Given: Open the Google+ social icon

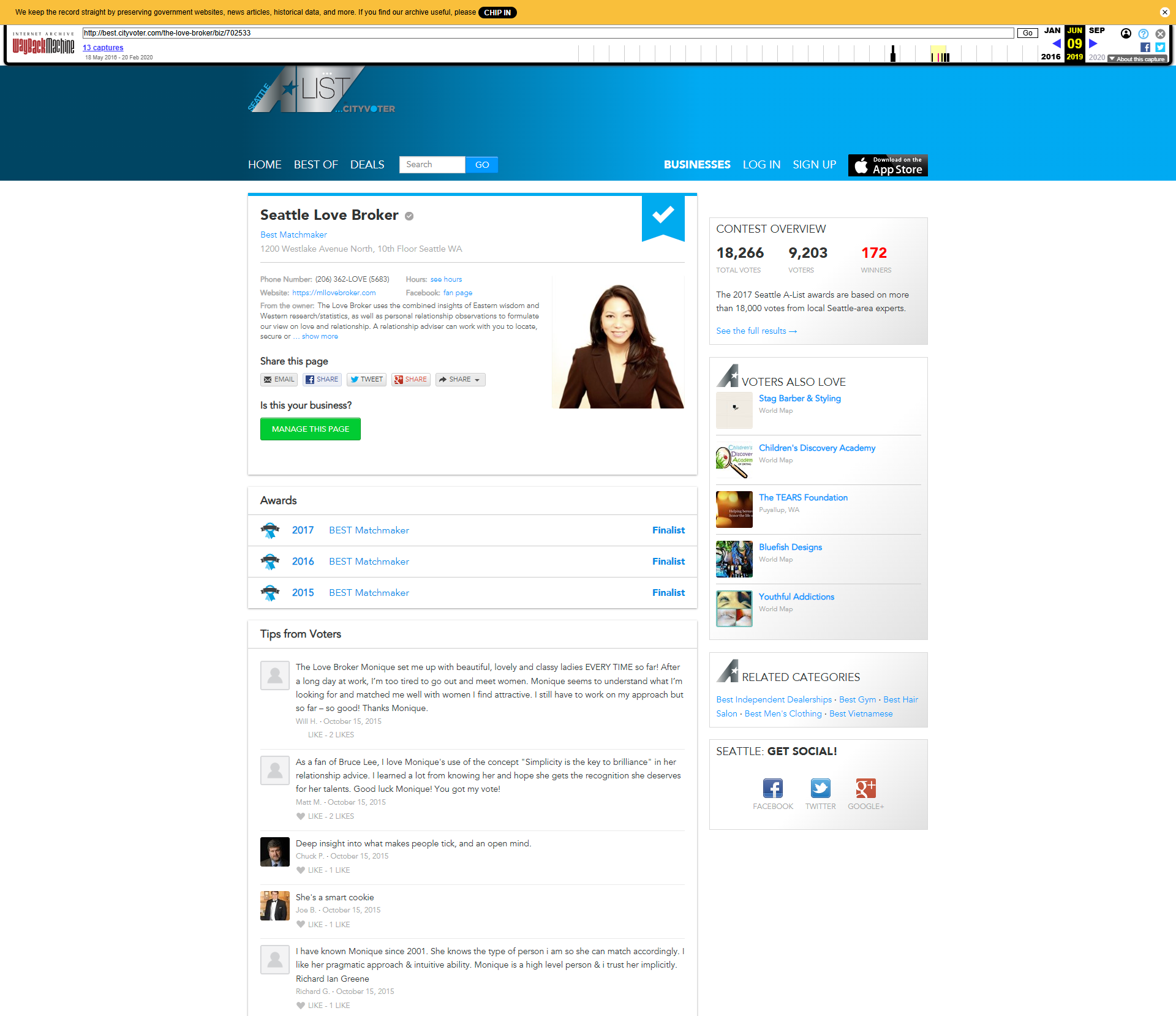Looking at the screenshot, I should coord(865,788).
